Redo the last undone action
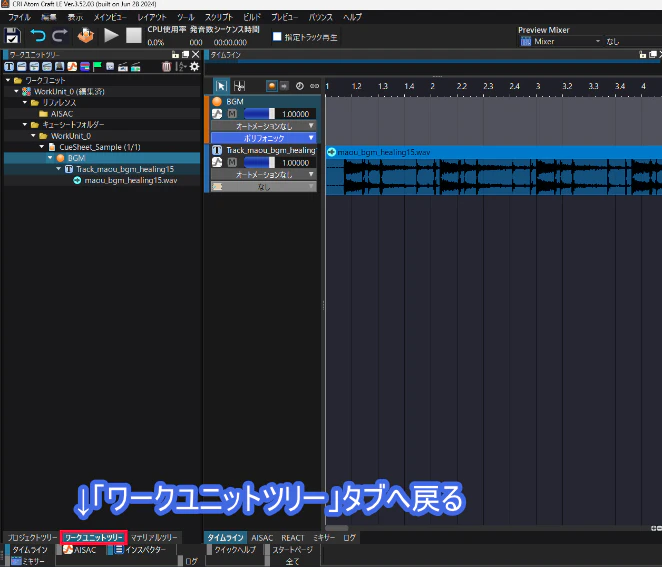This screenshot has width=662, height=567. pos(60,35)
